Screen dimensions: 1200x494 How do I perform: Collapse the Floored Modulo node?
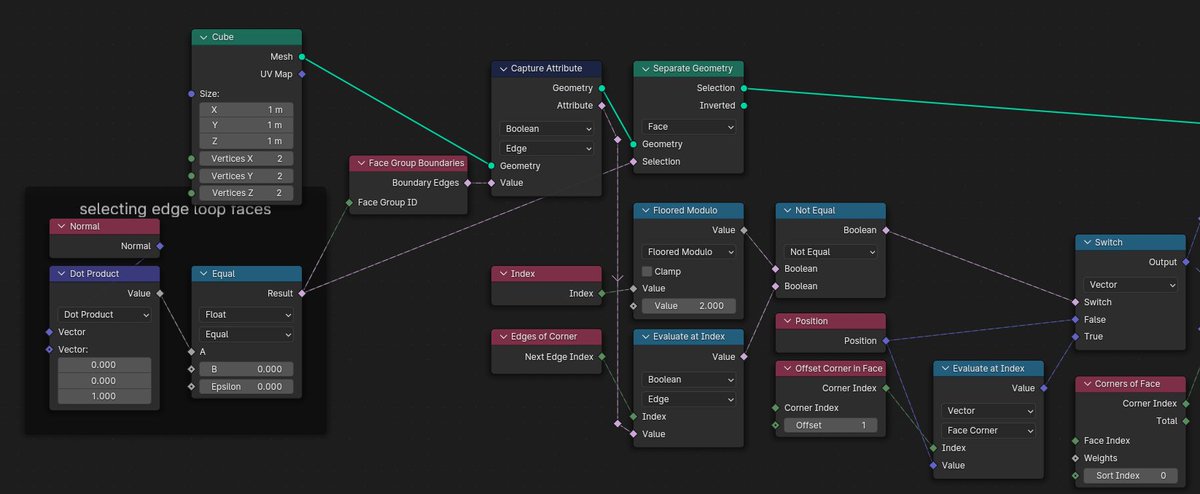point(644,211)
